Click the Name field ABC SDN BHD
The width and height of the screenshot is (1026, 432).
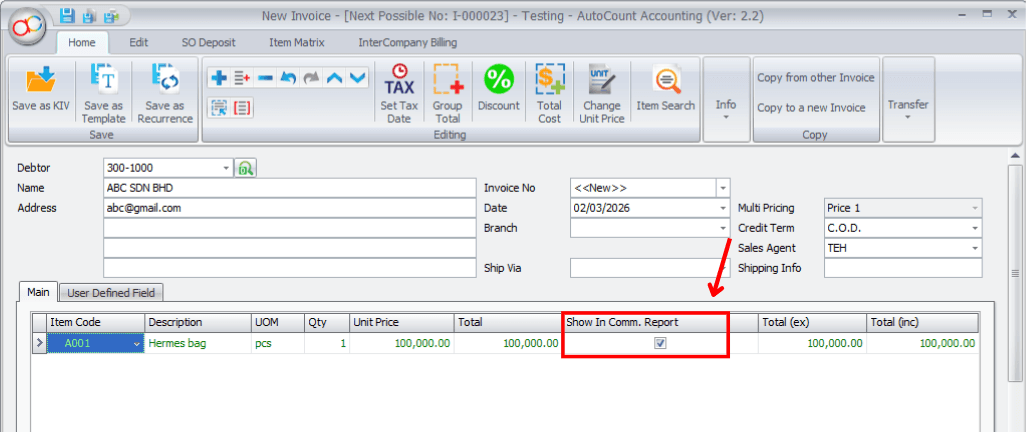click(289, 189)
